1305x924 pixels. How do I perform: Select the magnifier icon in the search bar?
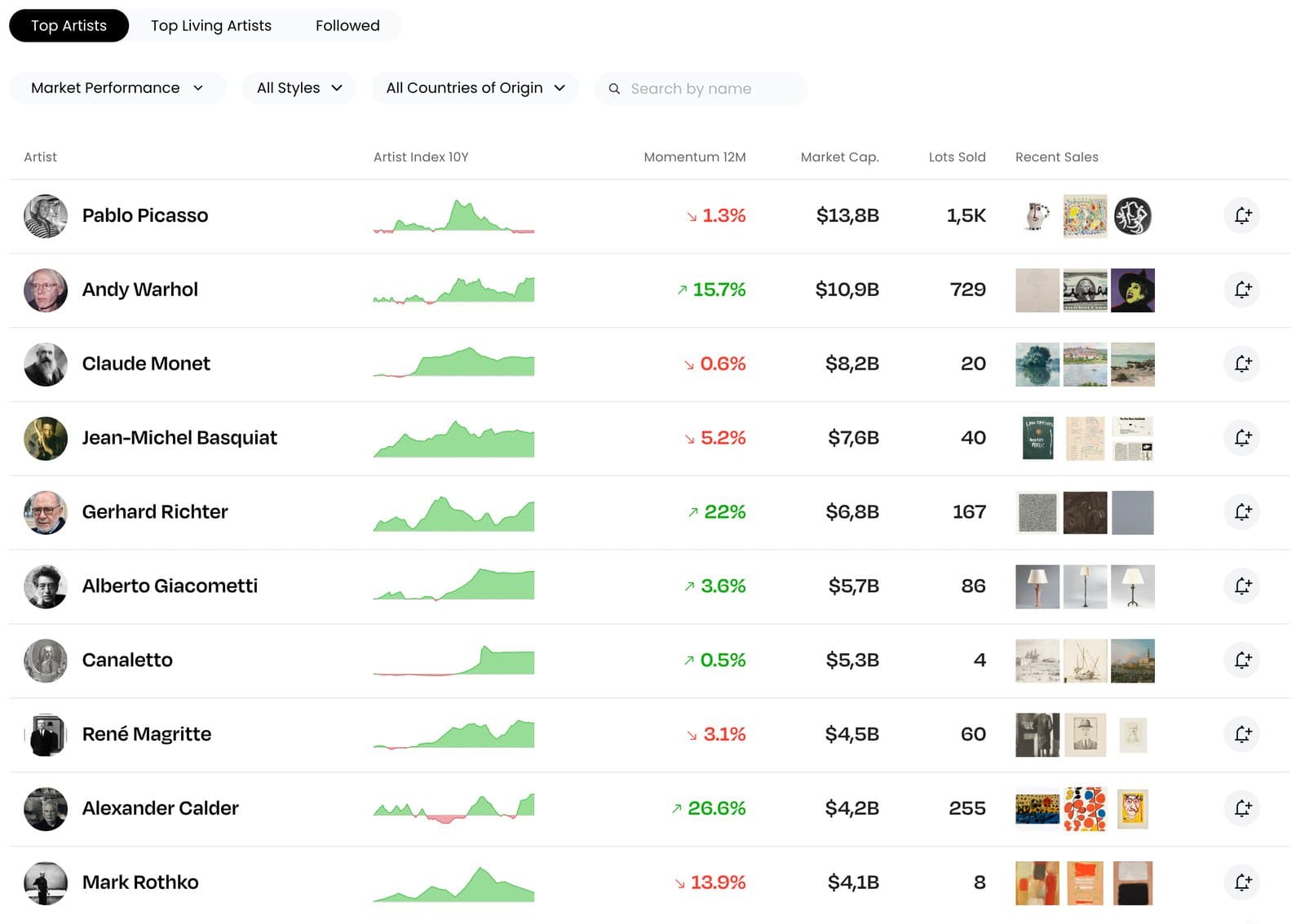pyautogui.click(x=614, y=88)
